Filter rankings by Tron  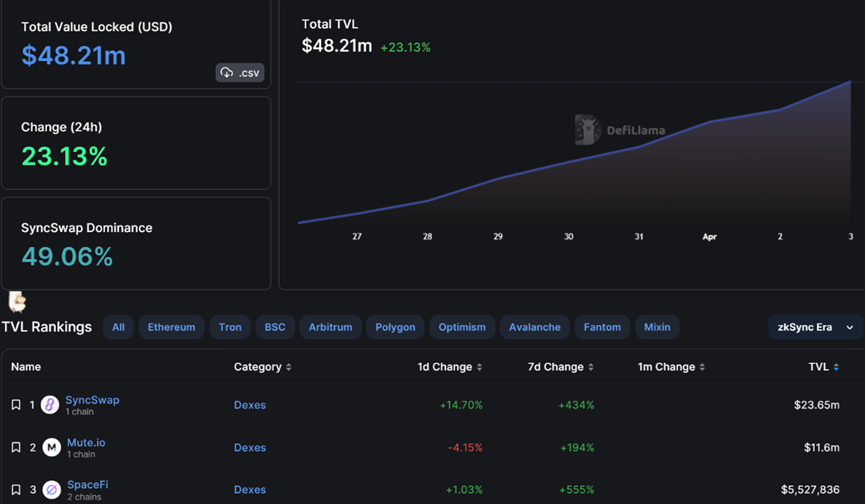click(x=230, y=327)
